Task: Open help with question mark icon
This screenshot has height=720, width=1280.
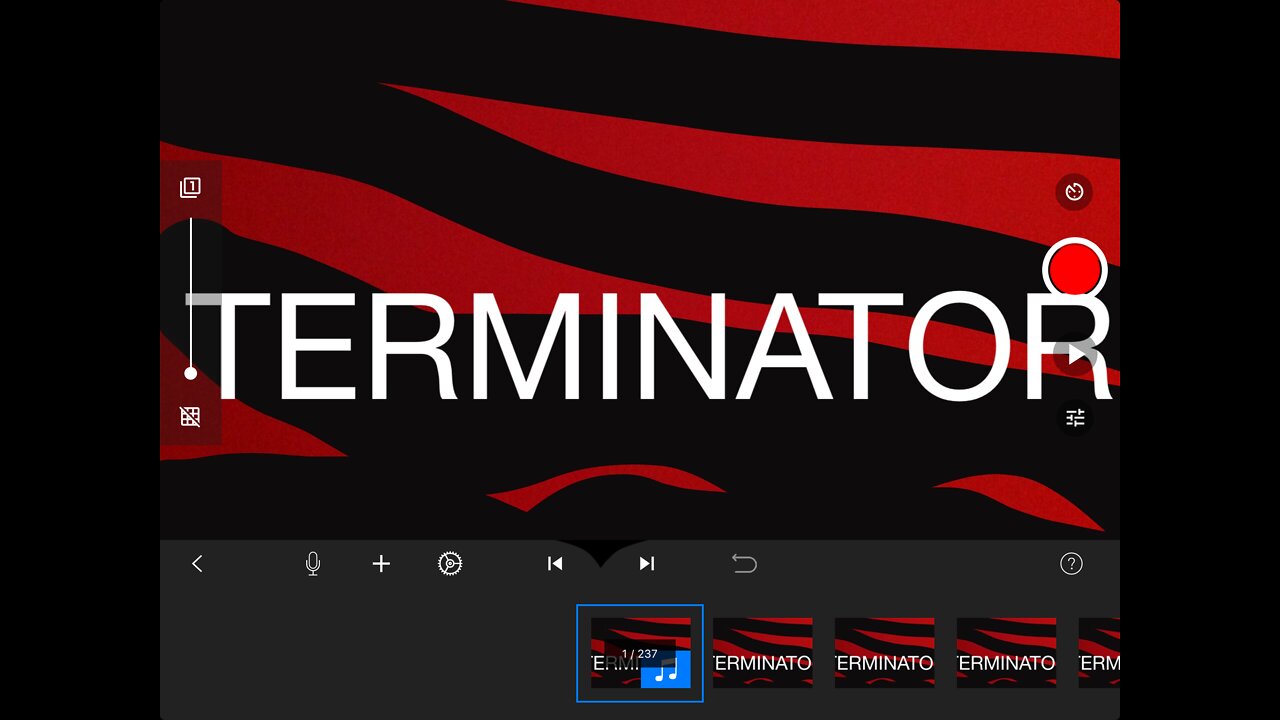Action: 1071,564
